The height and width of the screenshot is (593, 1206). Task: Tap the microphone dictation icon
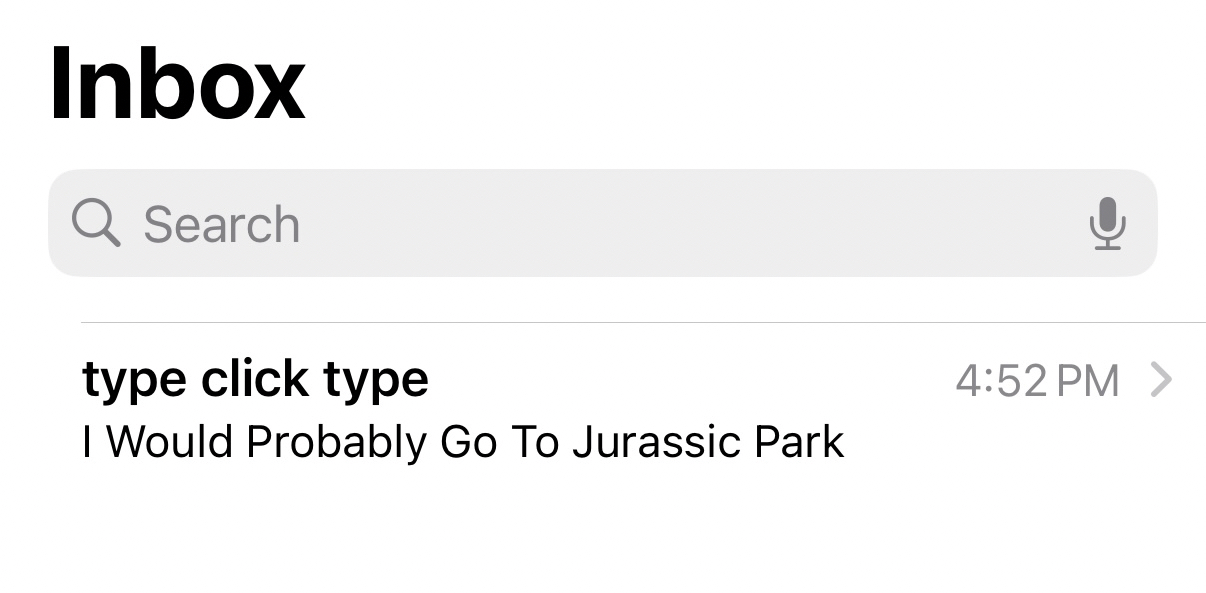coord(1107,223)
